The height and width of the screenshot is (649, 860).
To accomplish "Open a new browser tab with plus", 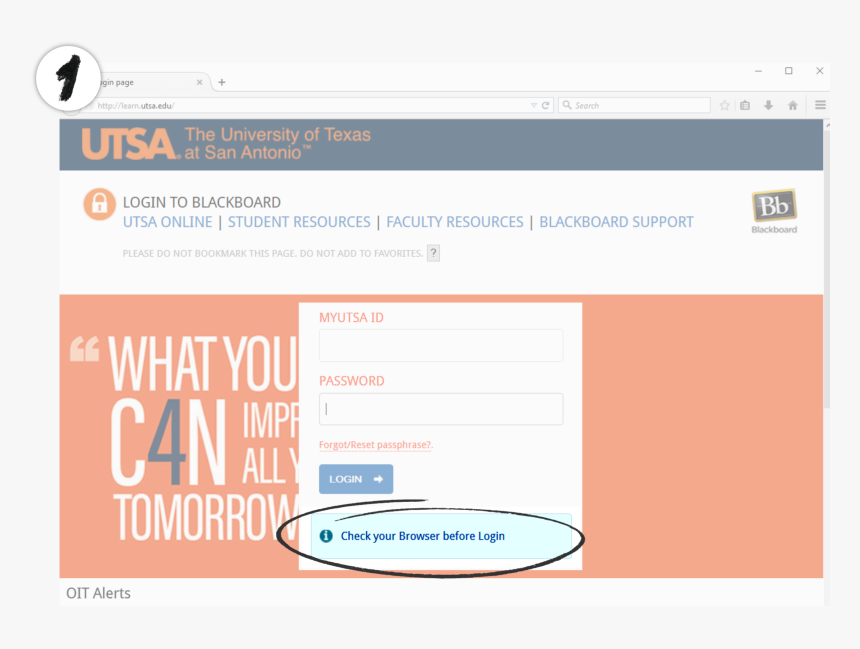I will tap(222, 82).
